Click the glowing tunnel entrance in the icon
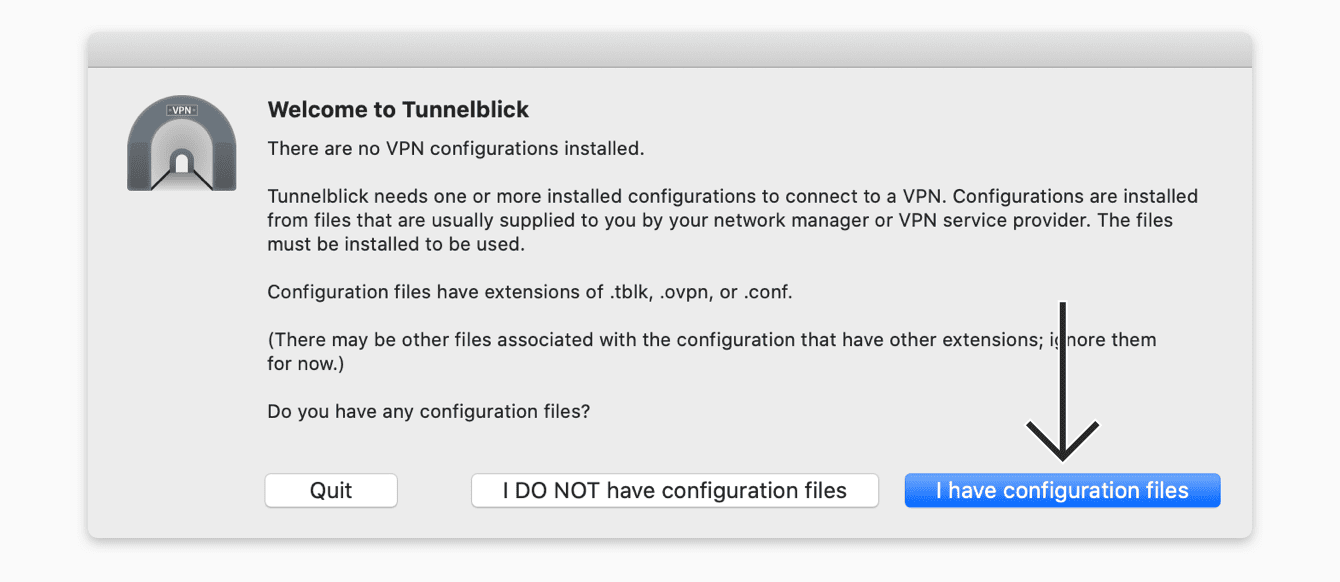This screenshot has height=582, width=1340. 181,162
